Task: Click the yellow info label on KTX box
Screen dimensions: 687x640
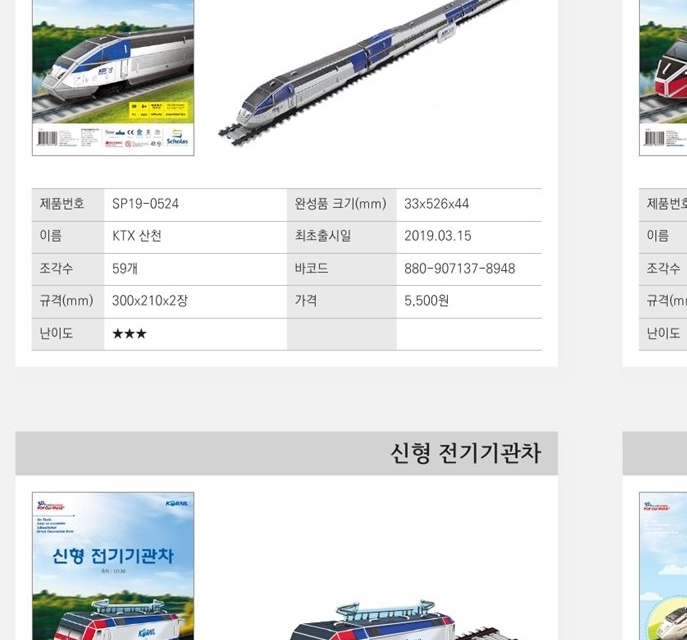Action: pos(159,110)
